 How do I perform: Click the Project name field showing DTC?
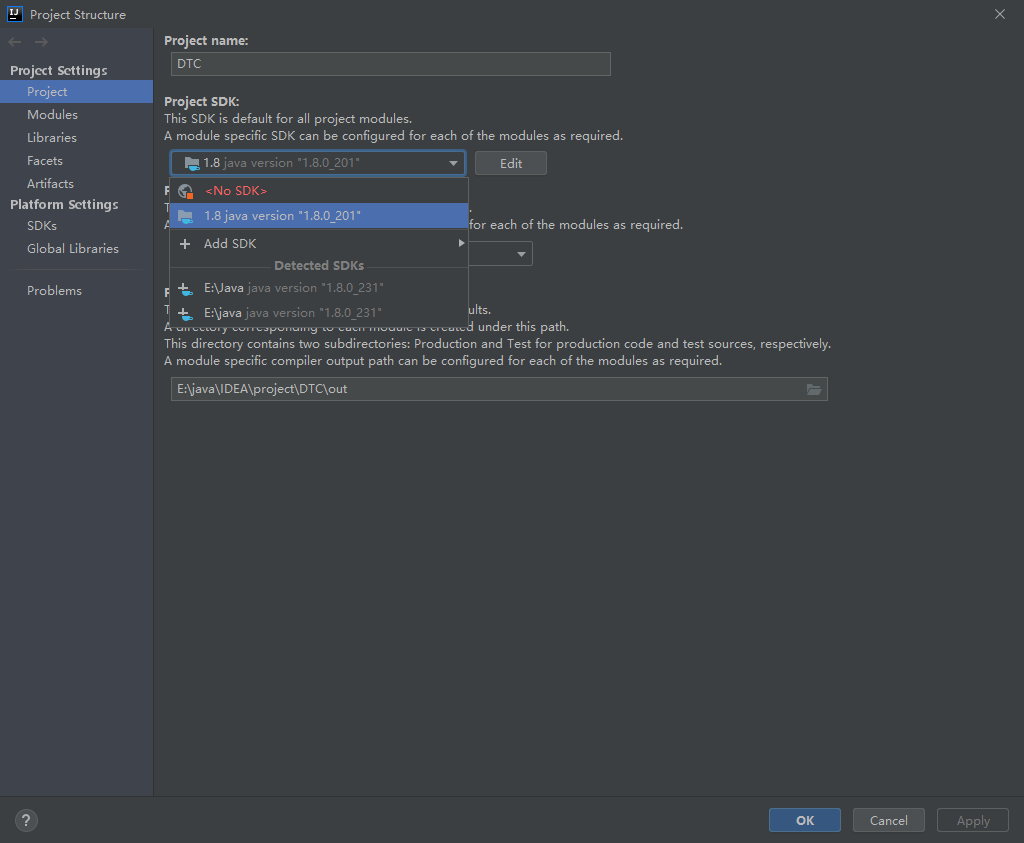(390, 64)
